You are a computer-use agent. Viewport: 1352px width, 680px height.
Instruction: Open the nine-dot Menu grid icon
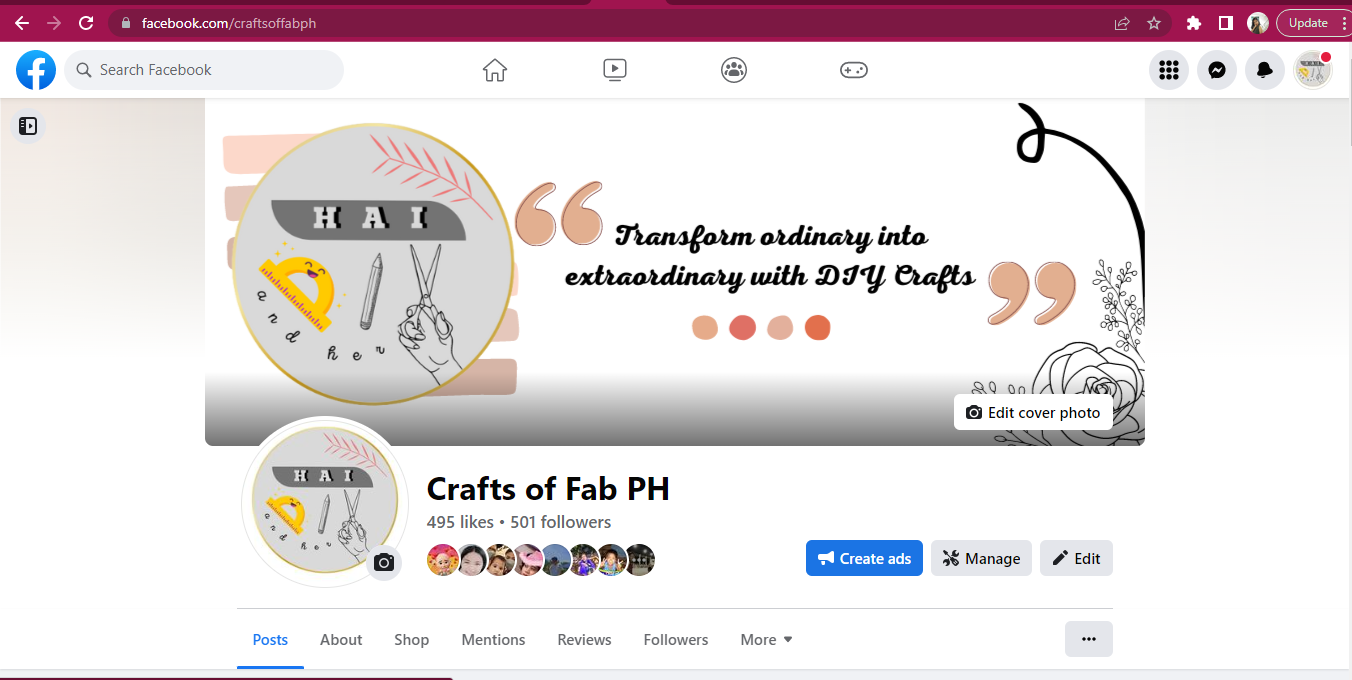pos(1169,70)
